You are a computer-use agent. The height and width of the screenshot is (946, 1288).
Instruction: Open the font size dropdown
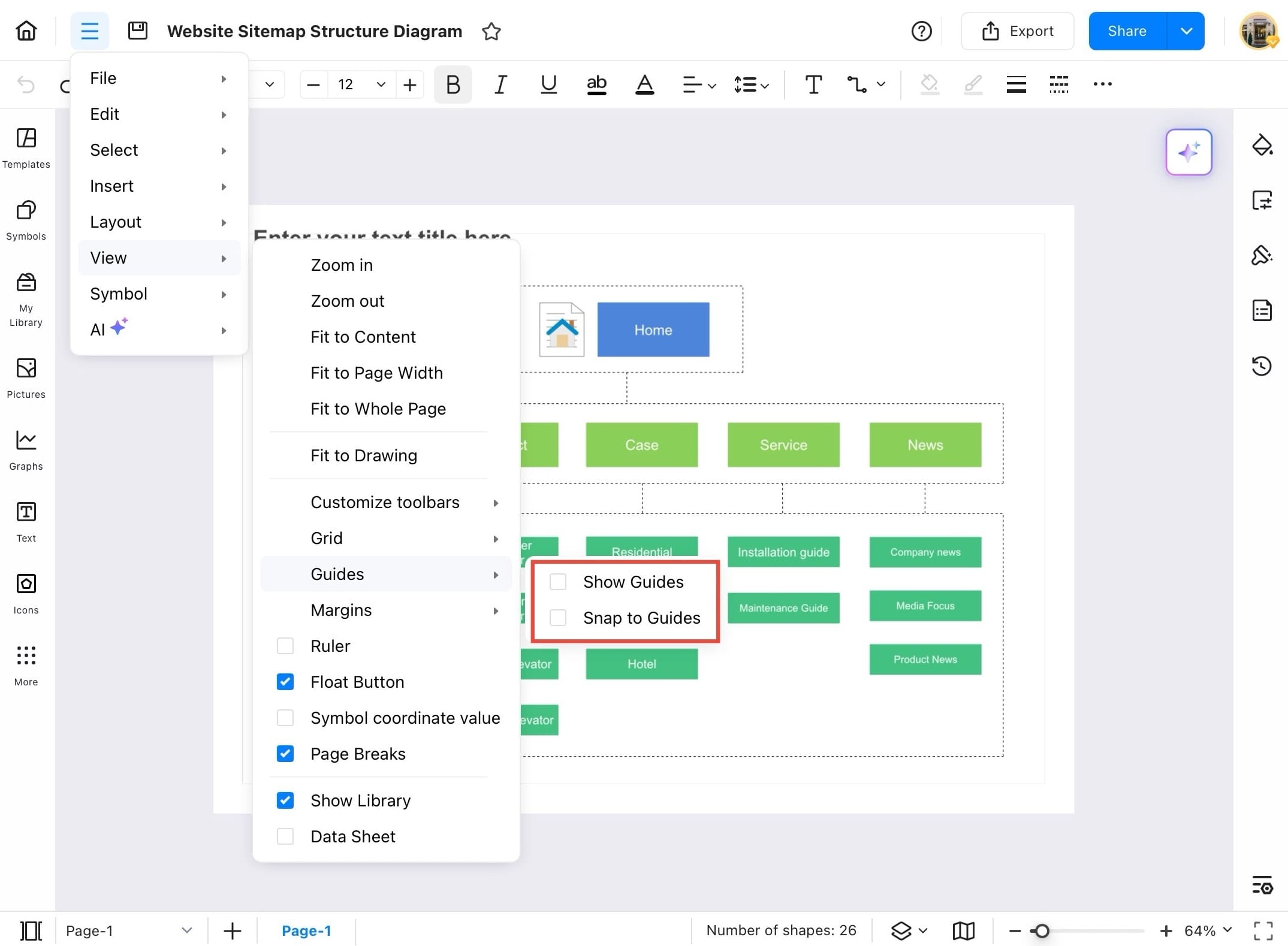point(381,84)
